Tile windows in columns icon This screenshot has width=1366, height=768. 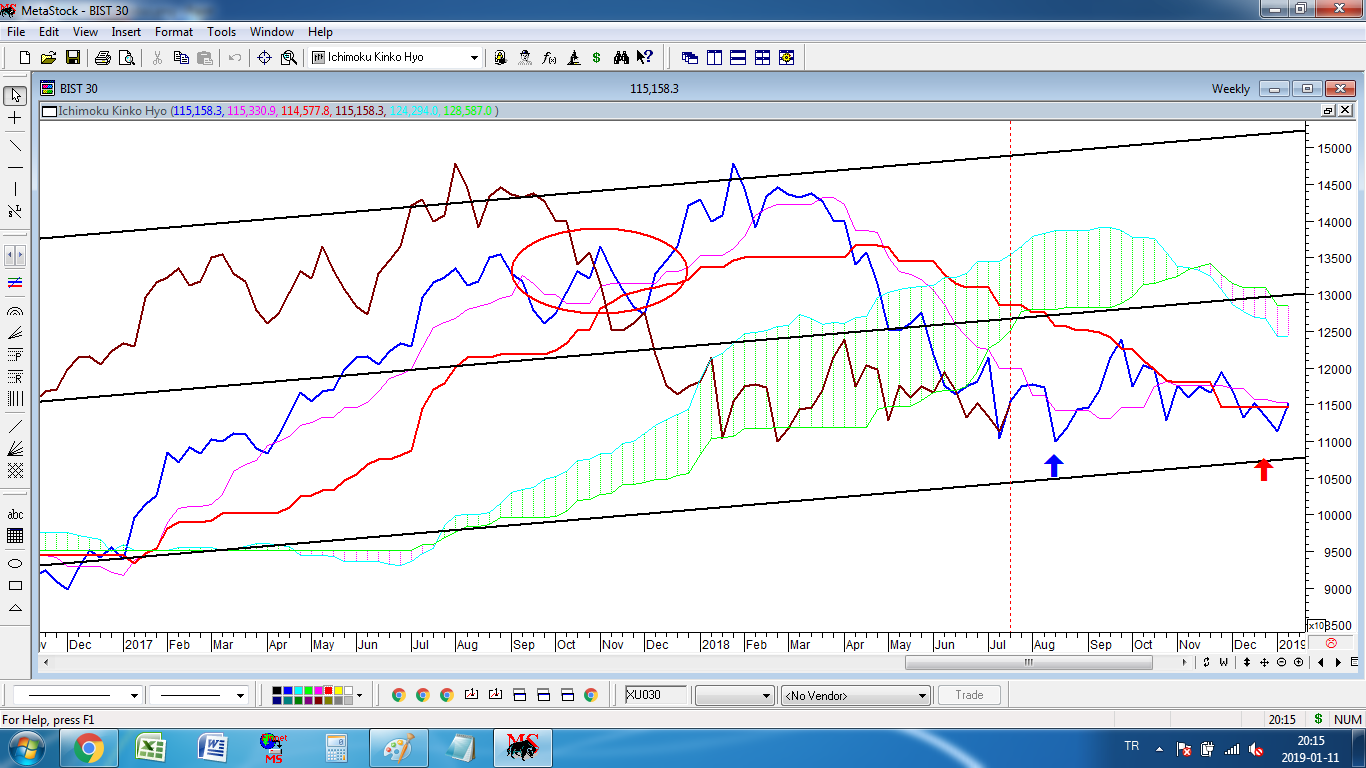[714, 58]
